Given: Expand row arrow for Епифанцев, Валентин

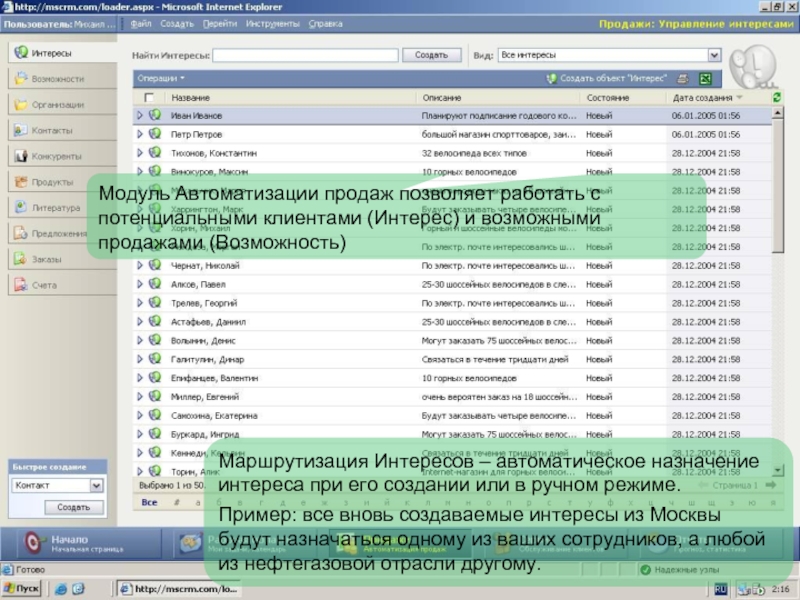Looking at the screenshot, I should pyautogui.click(x=140, y=378).
